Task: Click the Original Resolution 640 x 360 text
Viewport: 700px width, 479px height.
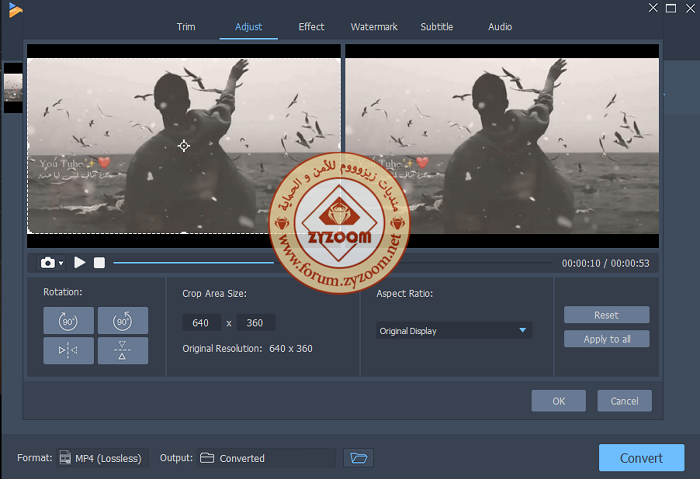Action: pos(247,349)
